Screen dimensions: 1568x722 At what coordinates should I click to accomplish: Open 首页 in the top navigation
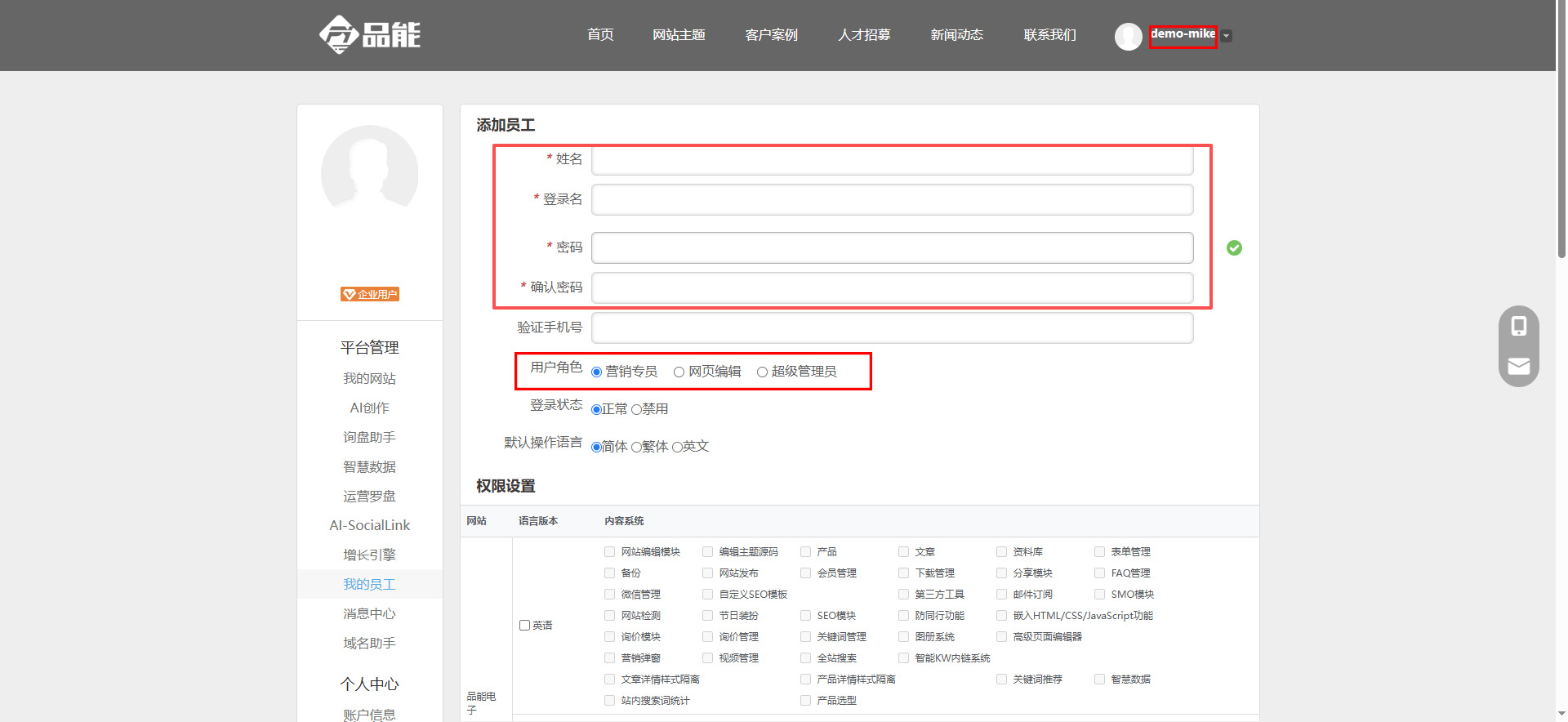click(600, 35)
